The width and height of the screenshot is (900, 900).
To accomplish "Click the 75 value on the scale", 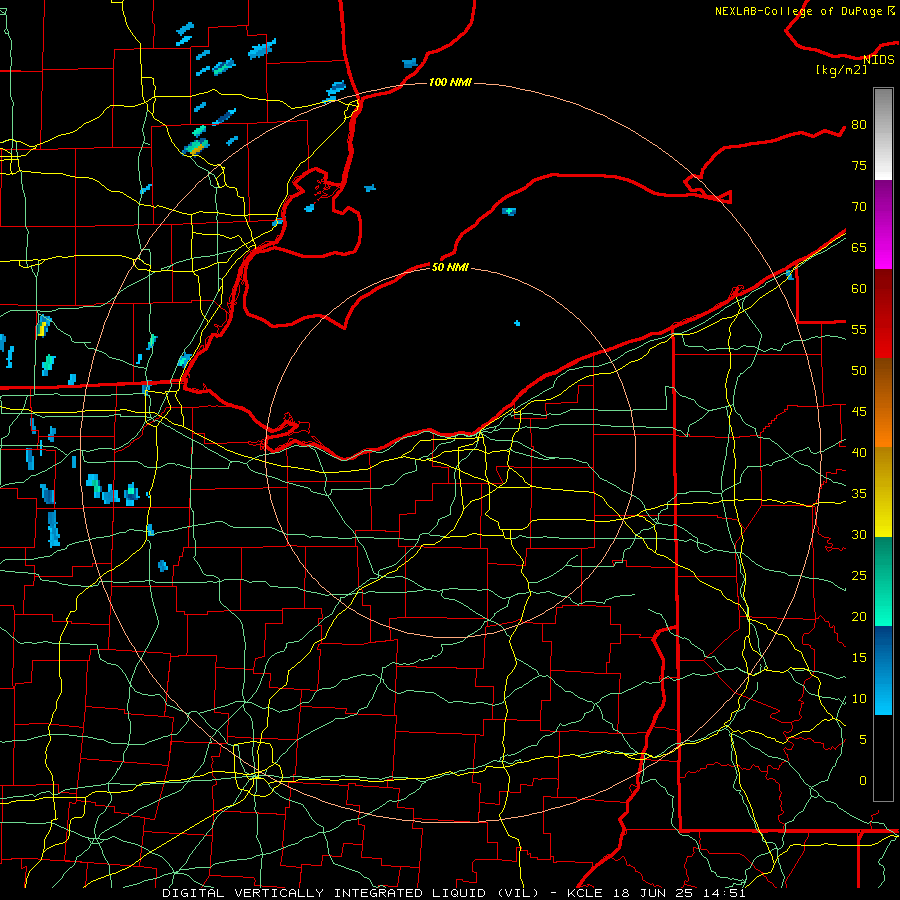I will pyautogui.click(x=859, y=166).
